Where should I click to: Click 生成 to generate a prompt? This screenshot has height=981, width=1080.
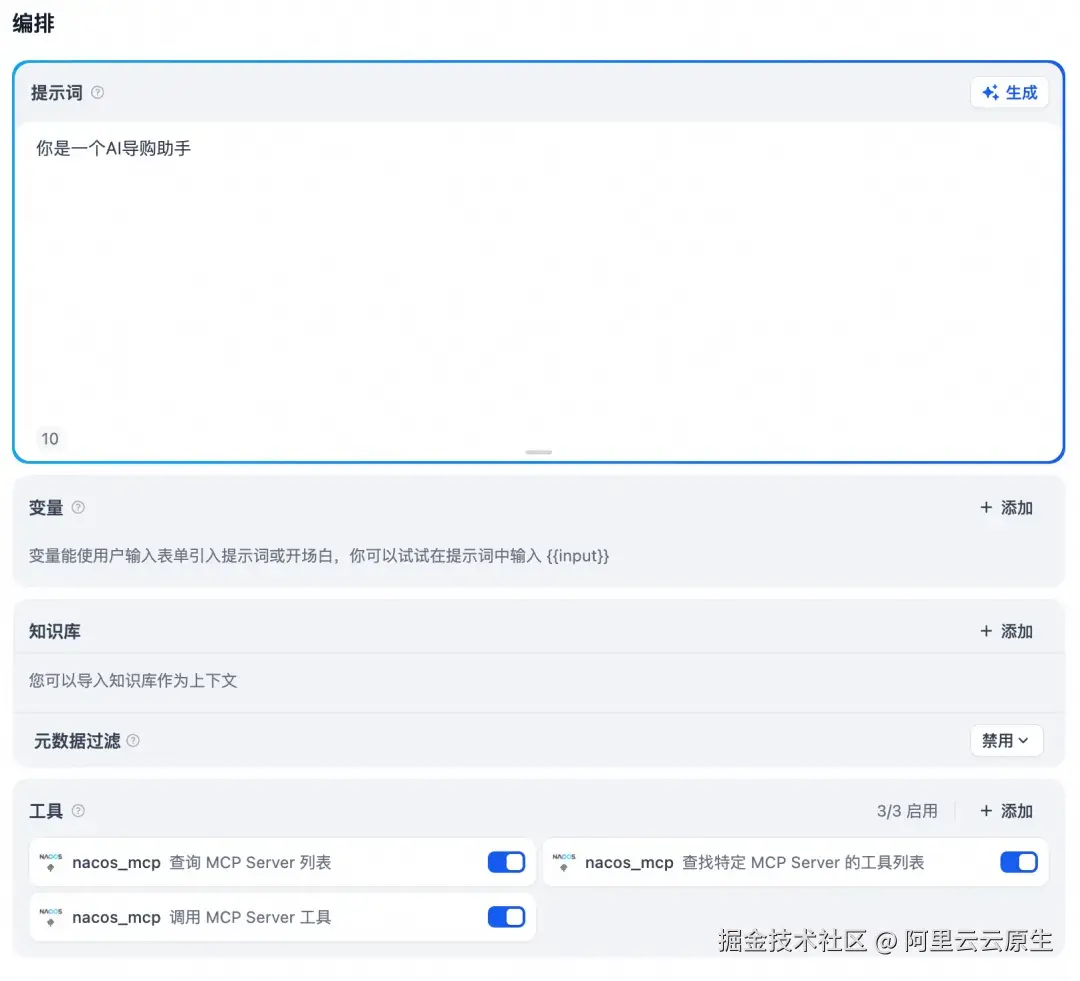1010,92
